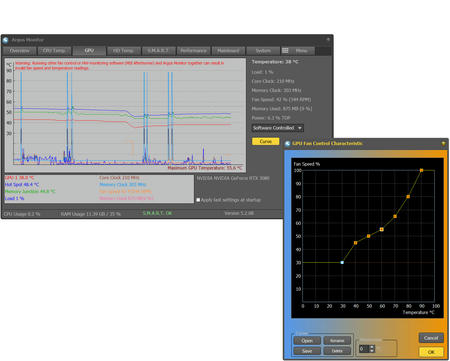This screenshot has height=361, width=450.
Task: Click the Open profile button
Action: click(x=307, y=341)
